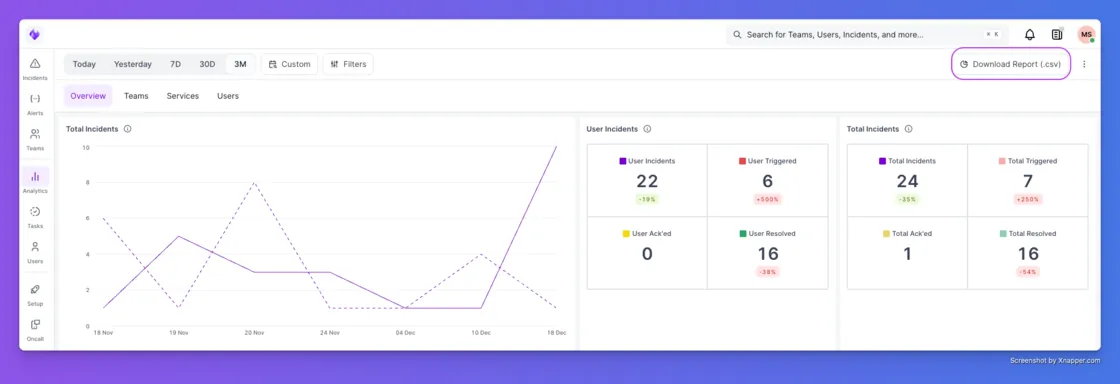This screenshot has height=384, width=1120.
Task: Open the docs icon beside the bell
Action: point(1057,34)
